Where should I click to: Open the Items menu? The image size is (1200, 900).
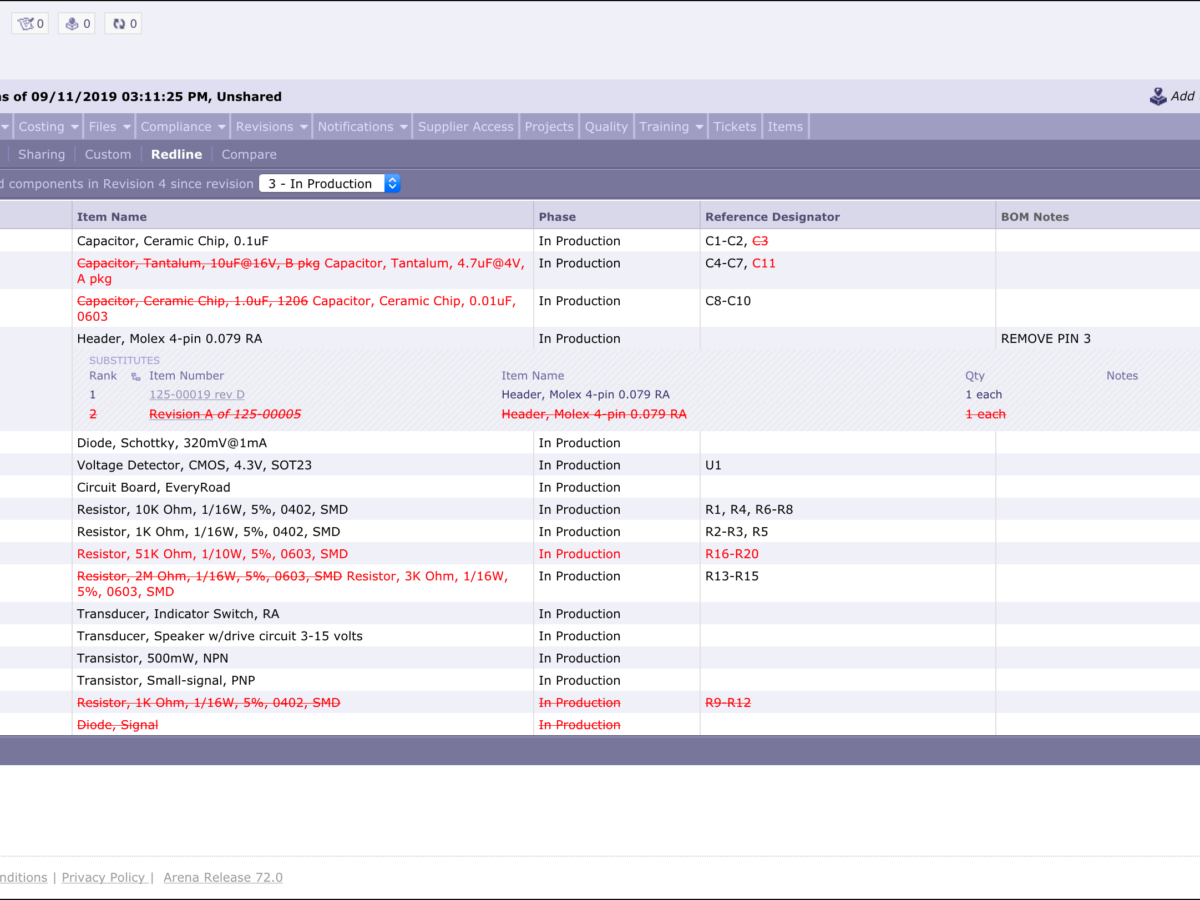(785, 126)
